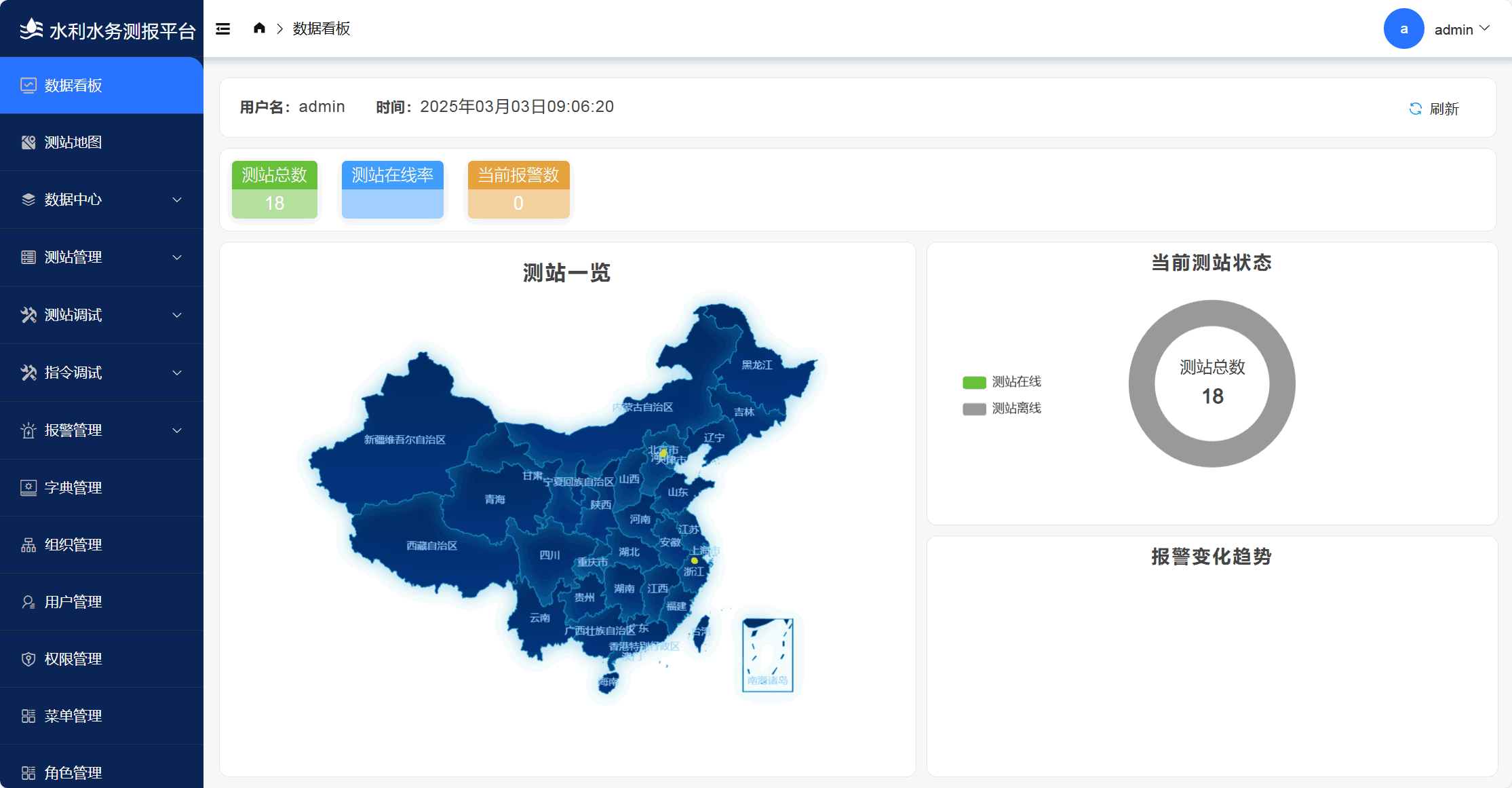Click the blue admin avatar circle

coord(1403,29)
